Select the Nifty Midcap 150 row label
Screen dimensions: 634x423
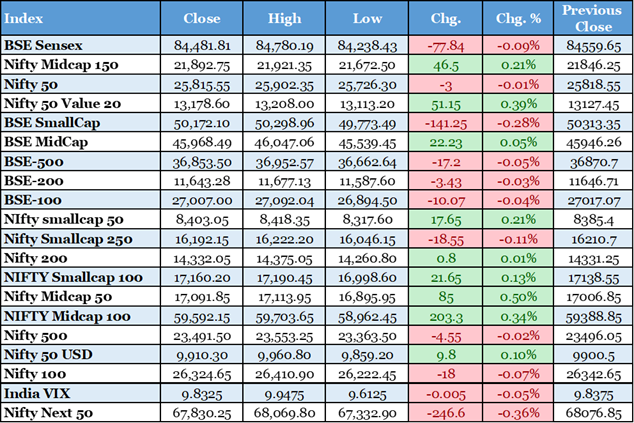tap(61, 63)
